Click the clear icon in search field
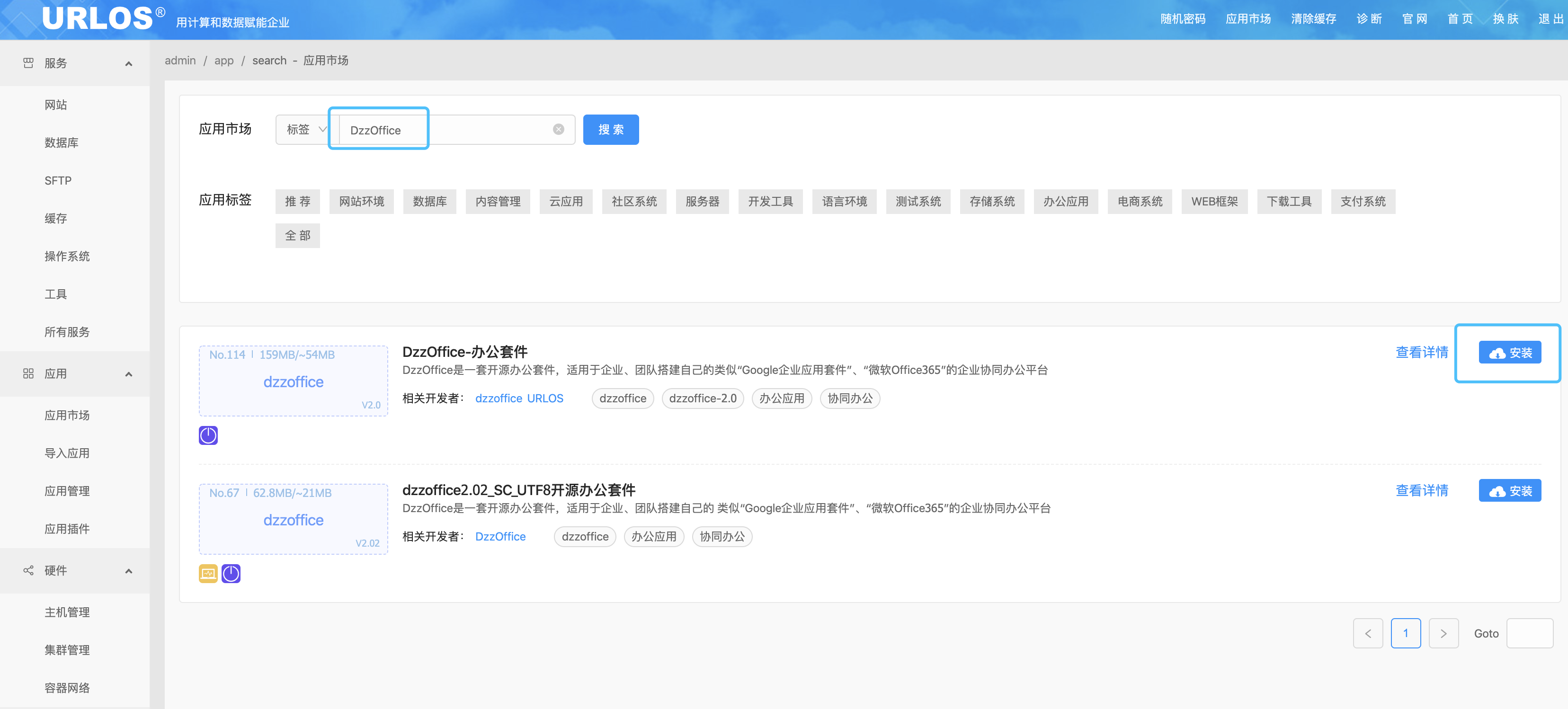Image resolution: width=1568 pixels, height=709 pixels. pyautogui.click(x=558, y=129)
